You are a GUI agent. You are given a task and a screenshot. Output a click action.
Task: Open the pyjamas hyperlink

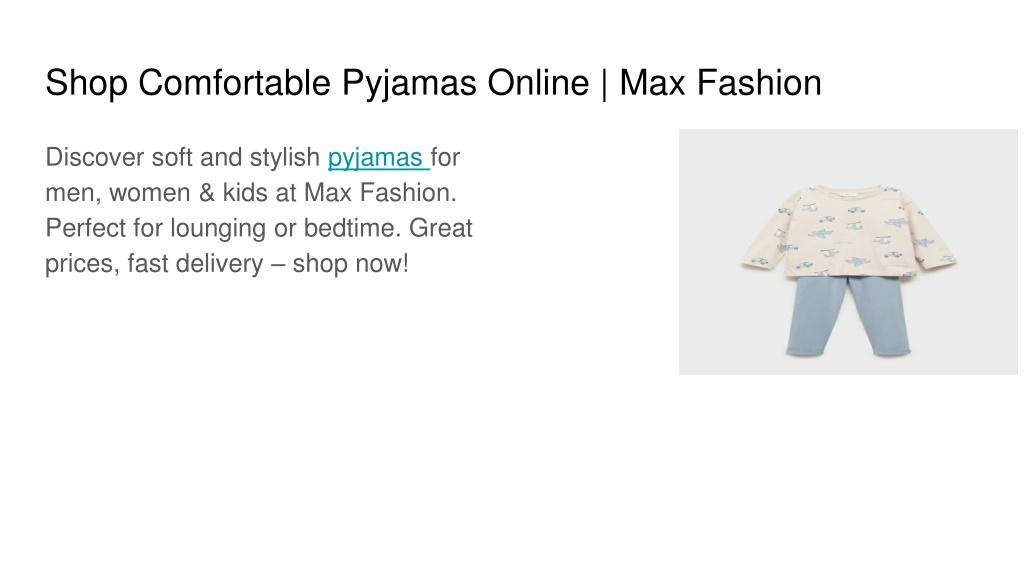coord(378,157)
